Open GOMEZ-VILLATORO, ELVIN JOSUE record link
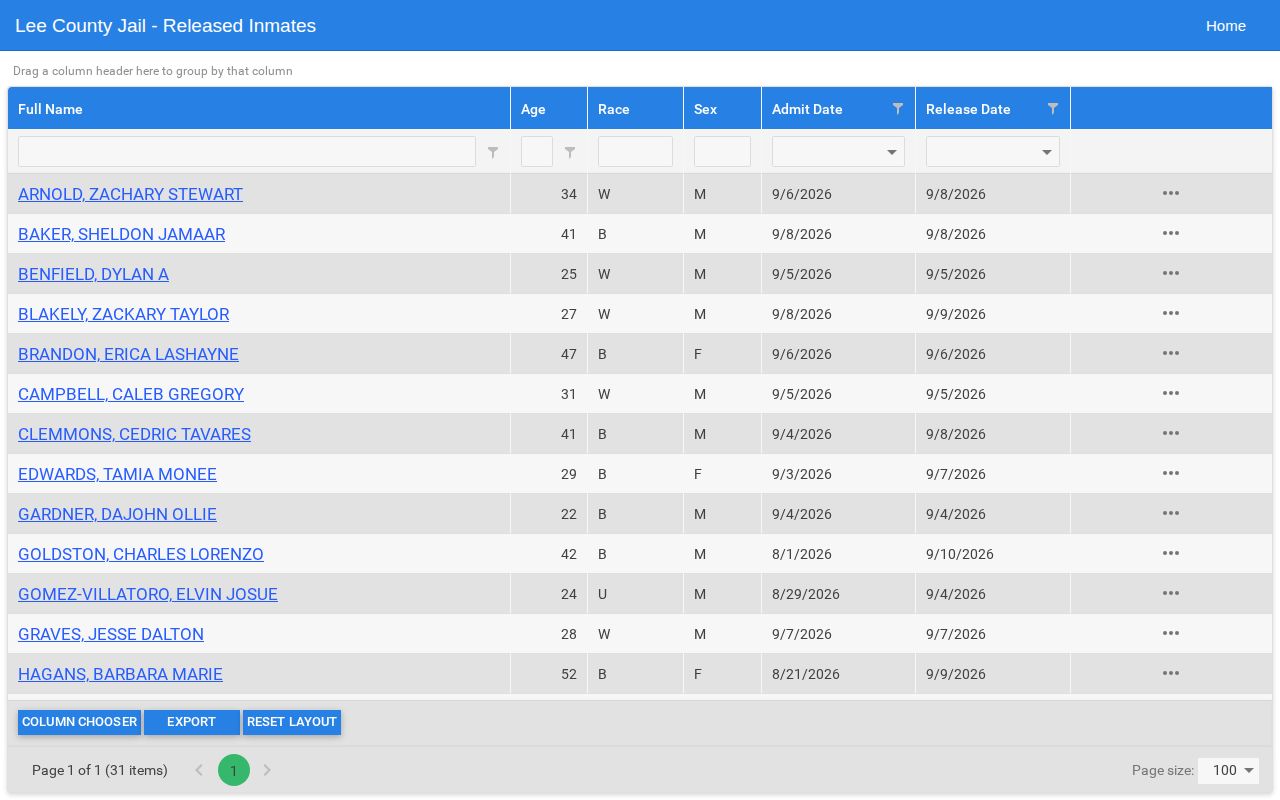 148,594
